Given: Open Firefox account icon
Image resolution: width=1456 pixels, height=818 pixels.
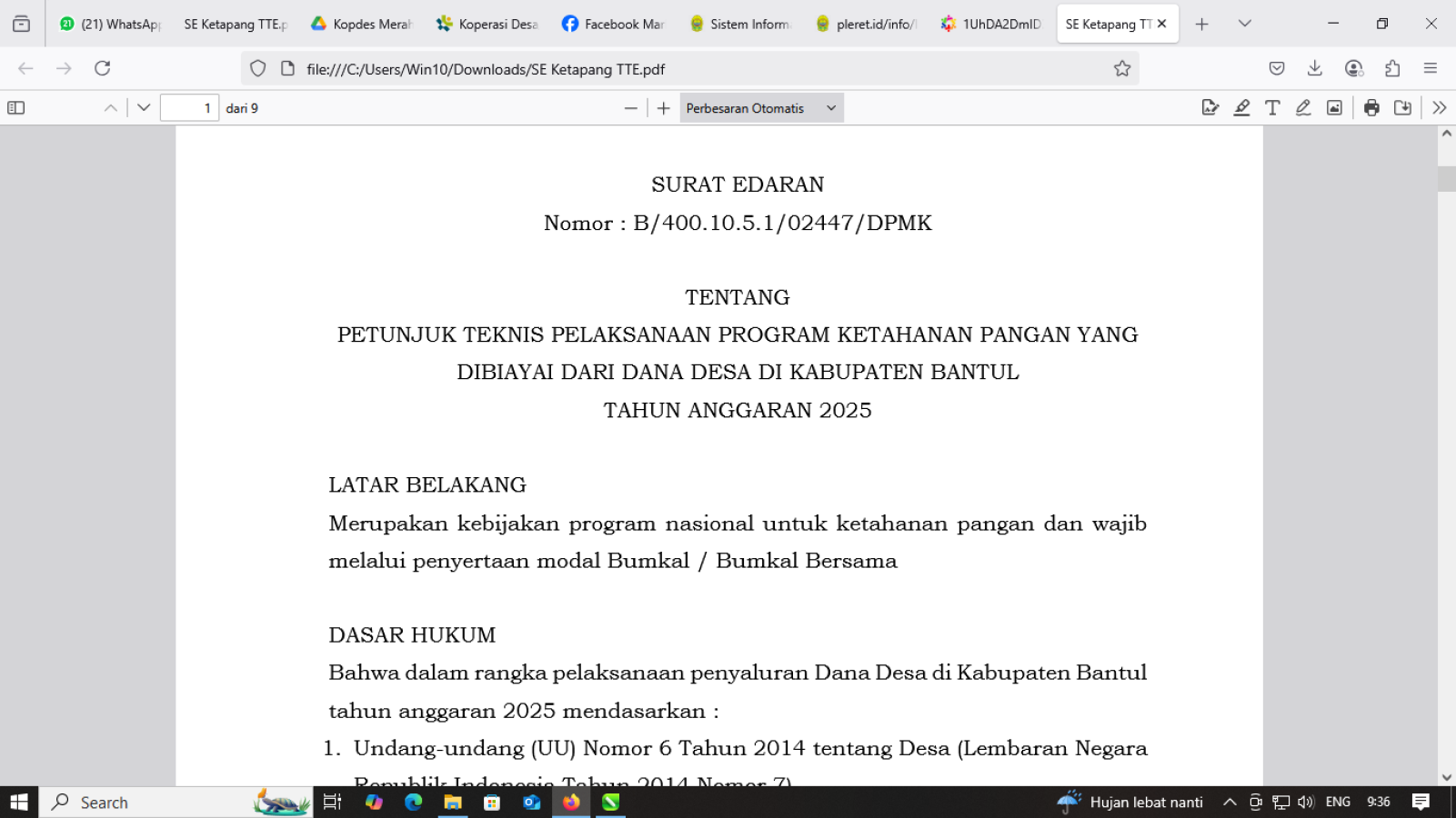Looking at the screenshot, I should pos(1354,68).
